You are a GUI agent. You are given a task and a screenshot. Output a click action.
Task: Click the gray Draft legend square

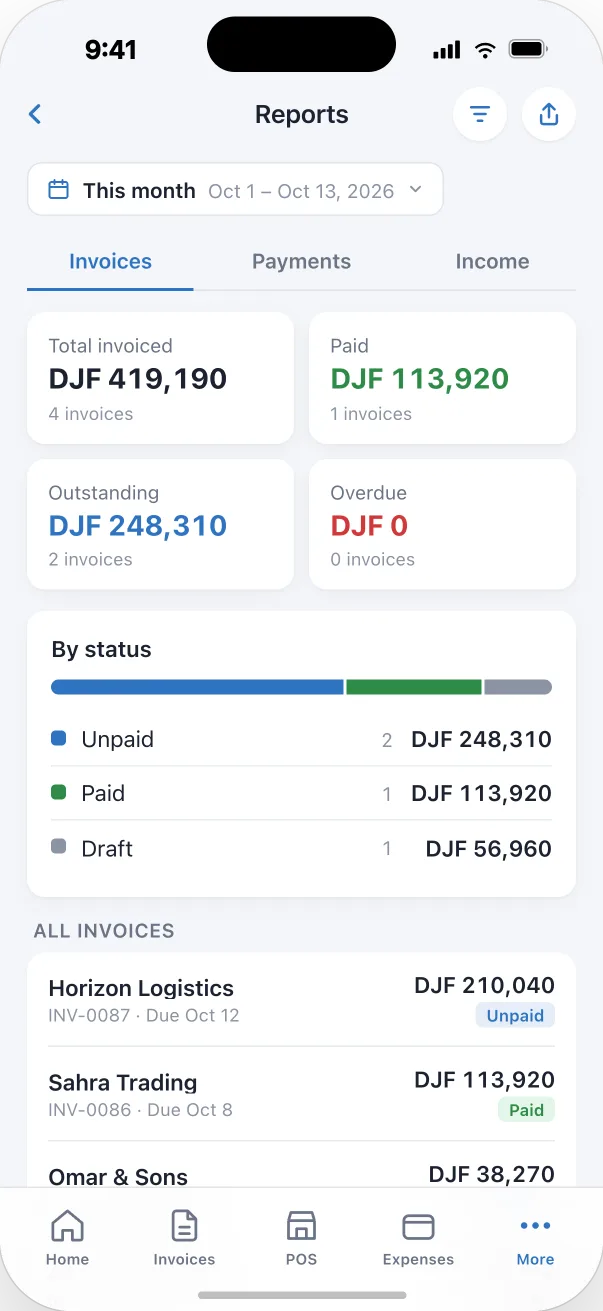click(59, 847)
